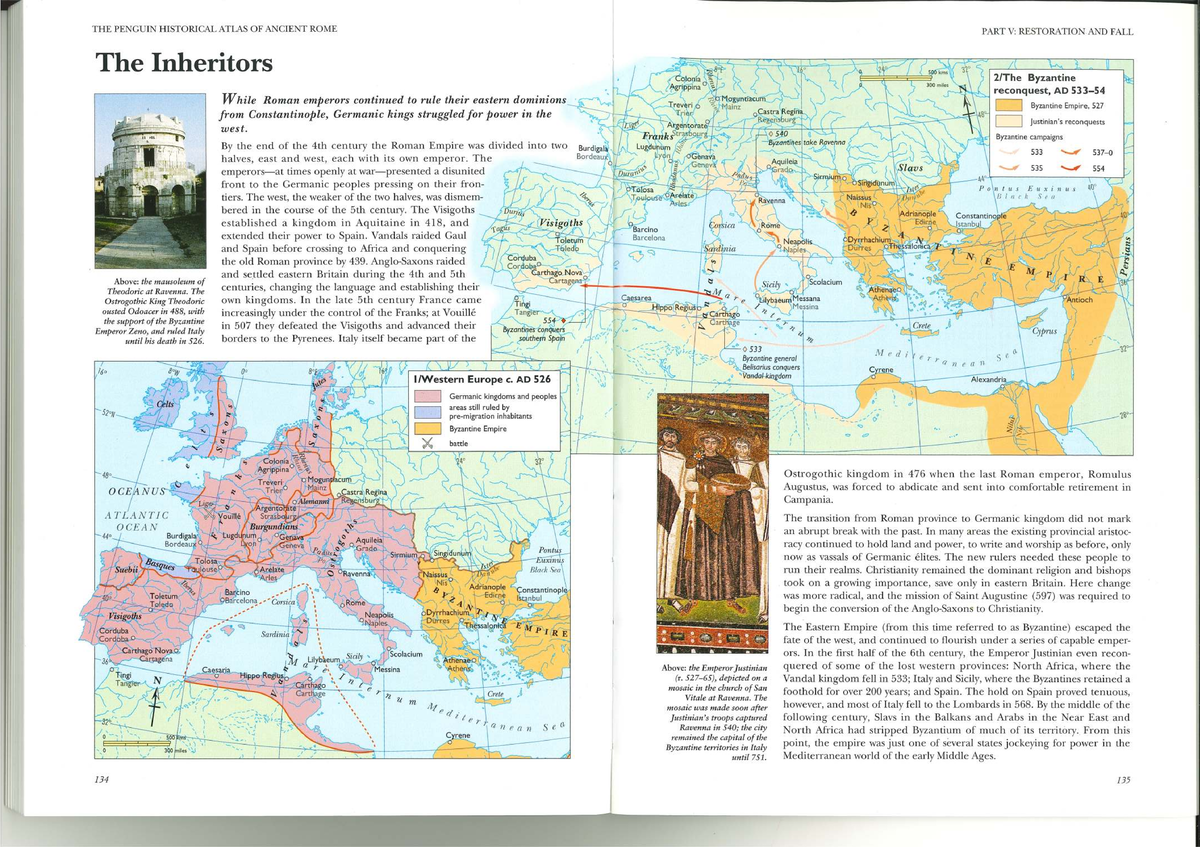Click the 'The Inheritors' chapter heading
1200x847 pixels.
(183, 63)
